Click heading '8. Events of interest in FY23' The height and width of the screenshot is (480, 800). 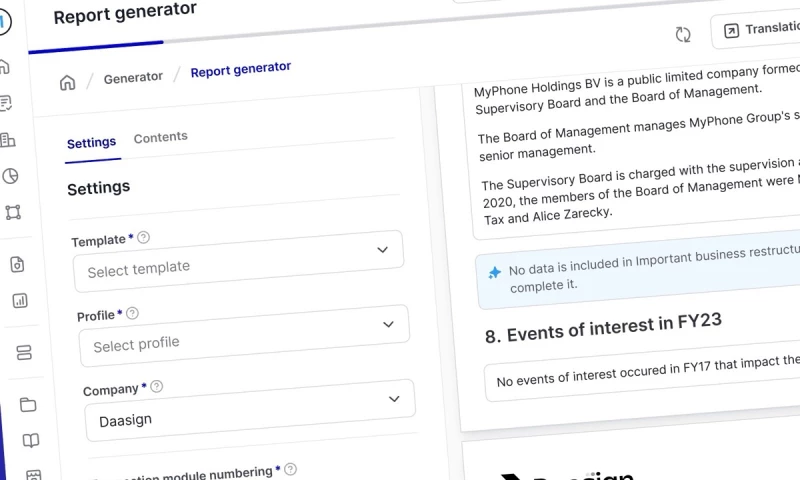tap(603, 329)
